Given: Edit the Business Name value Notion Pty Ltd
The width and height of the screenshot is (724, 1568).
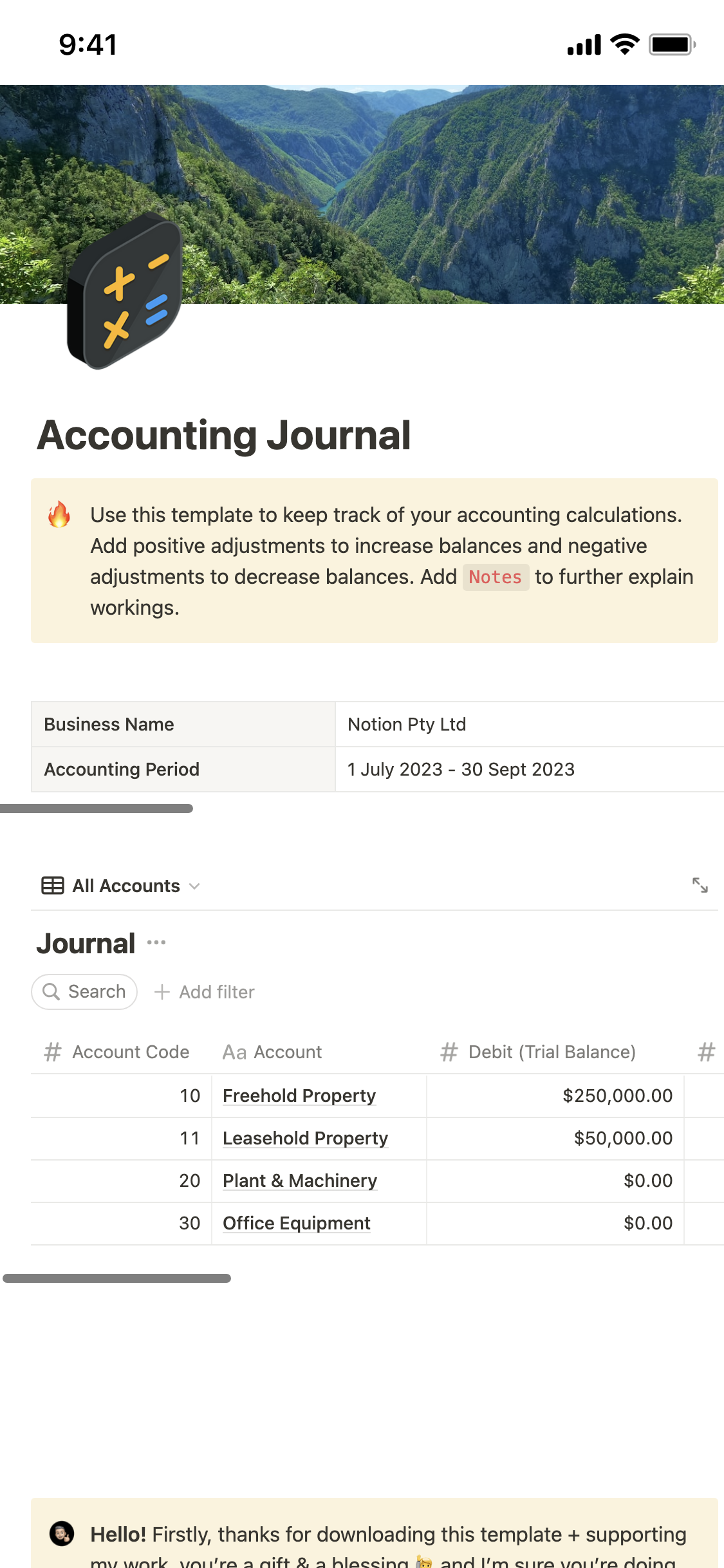Looking at the screenshot, I should (407, 723).
